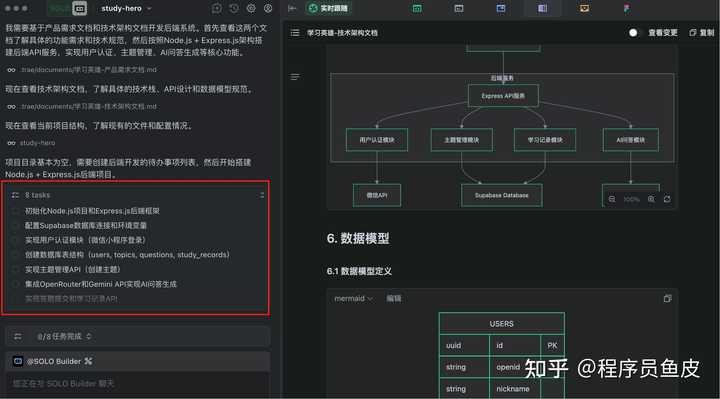This screenshot has width=720, height=399.
Task: Select the 主题管理模块 diagram node
Action: click(461, 140)
